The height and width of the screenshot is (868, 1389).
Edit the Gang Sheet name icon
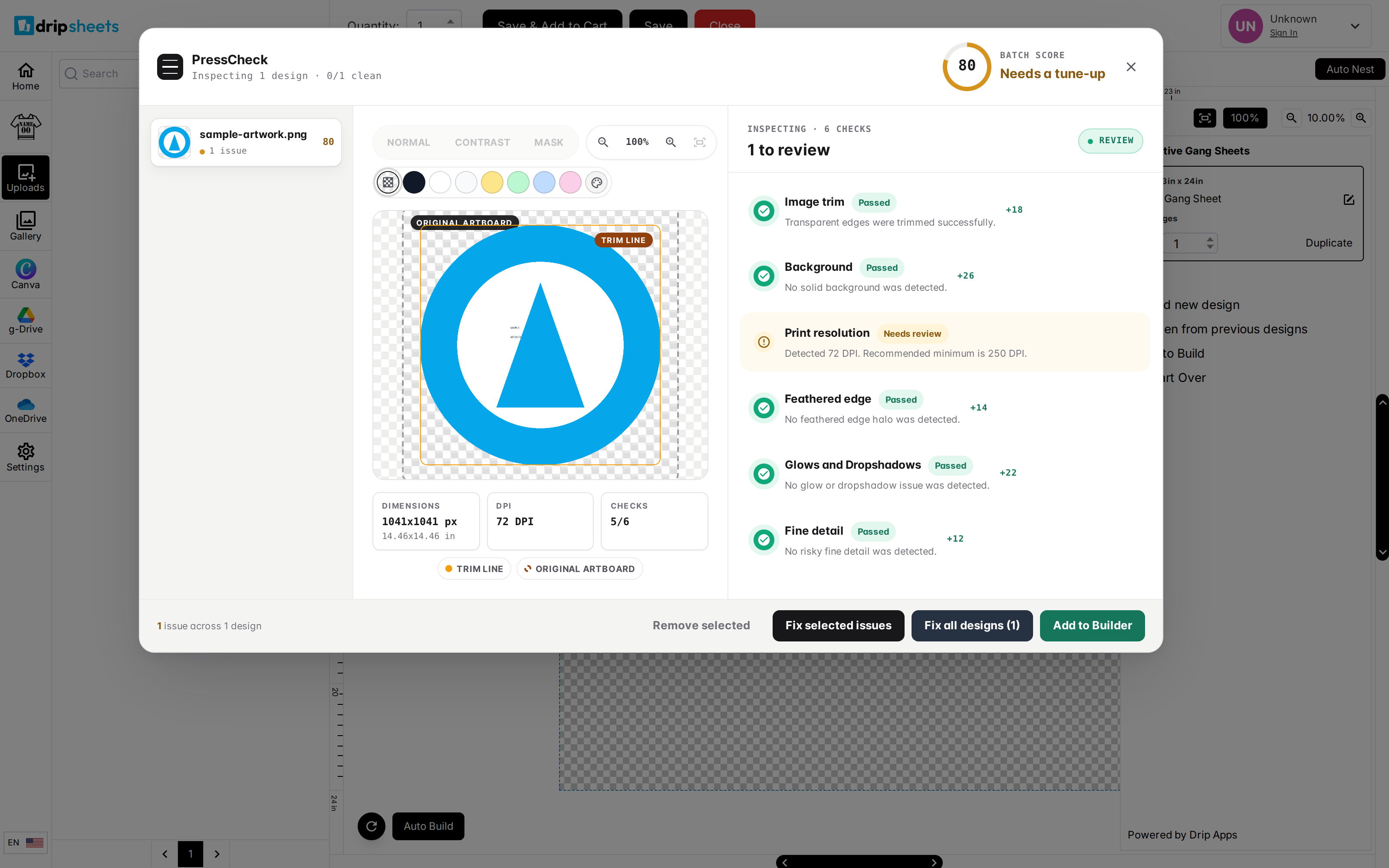tap(1349, 199)
